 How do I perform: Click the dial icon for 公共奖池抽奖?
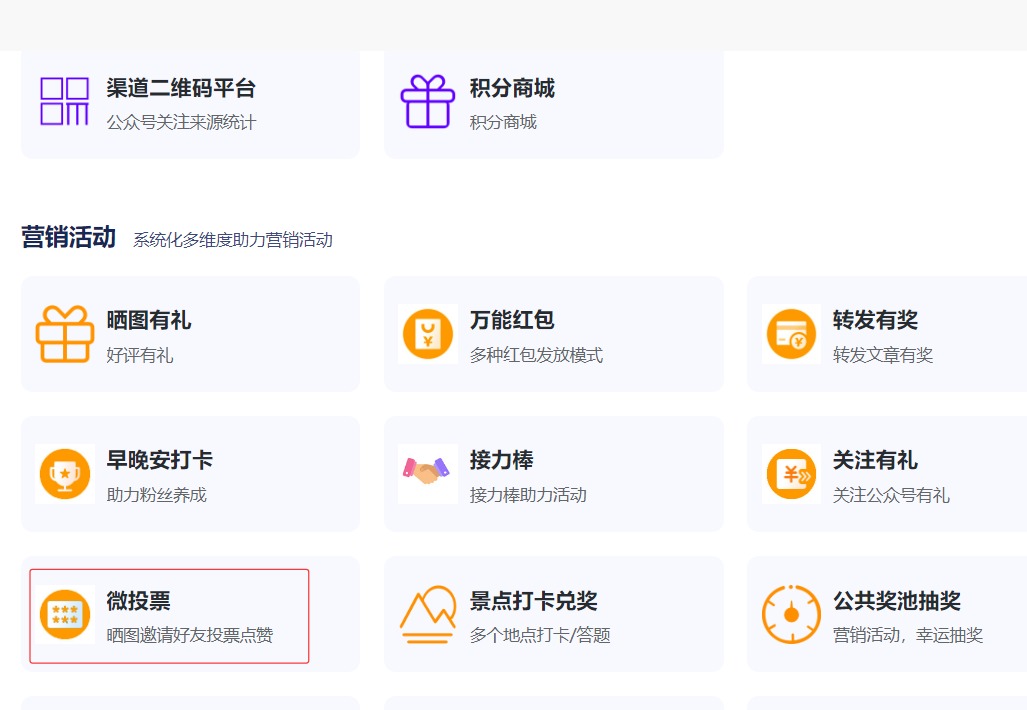click(x=791, y=614)
